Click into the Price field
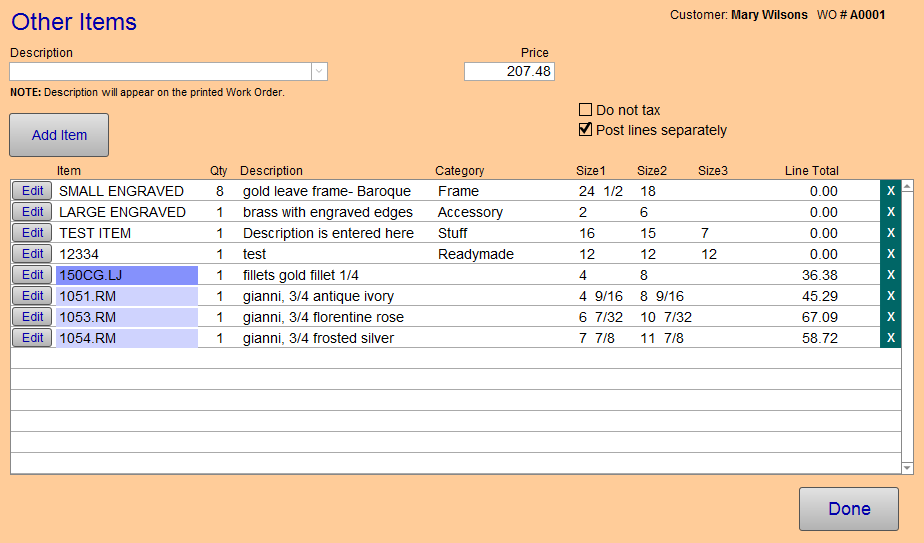This screenshot has height=543, width=924. (x=509, y=71)
